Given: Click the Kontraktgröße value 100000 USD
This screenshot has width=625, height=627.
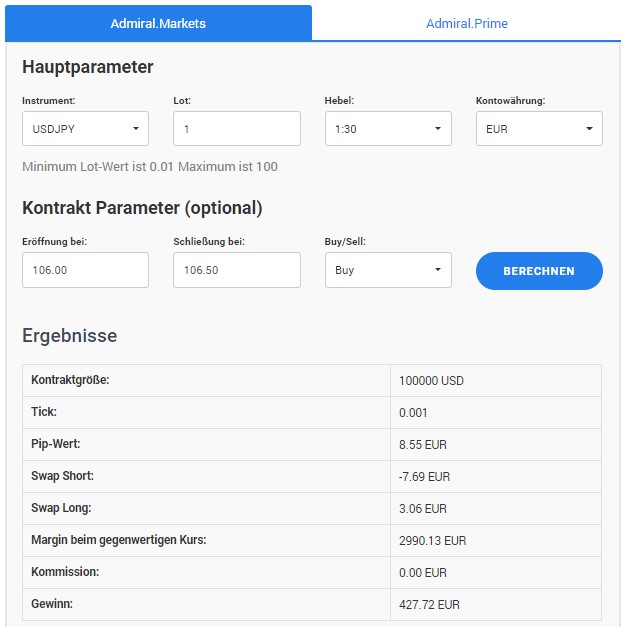Looking at the screenshot, I should click(x=431, y=381).
